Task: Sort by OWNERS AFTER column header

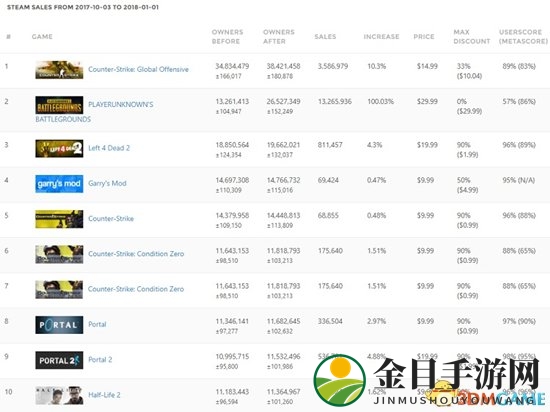Action: pyautogui.click(x=279, y=36)
